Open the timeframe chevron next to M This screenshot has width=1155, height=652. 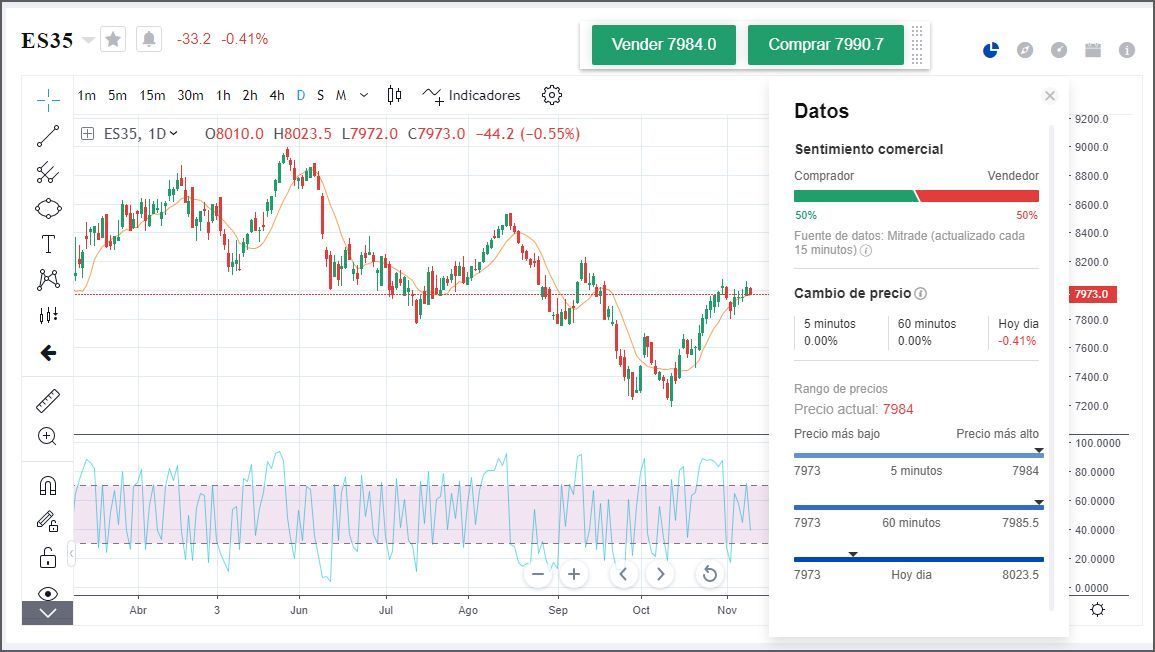tap(363, 95)
